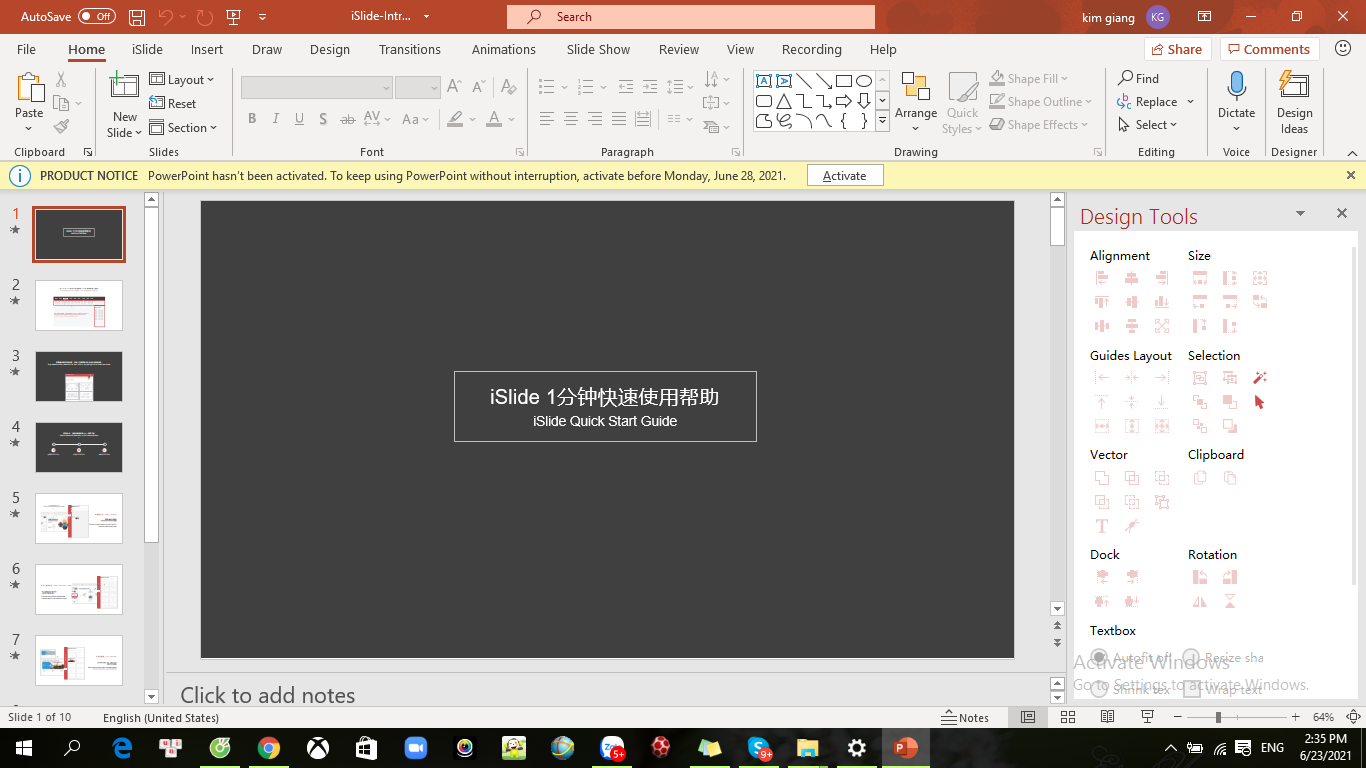Select the Resize shape radio button
1366x768 pixels.
tap(1192, 658)
